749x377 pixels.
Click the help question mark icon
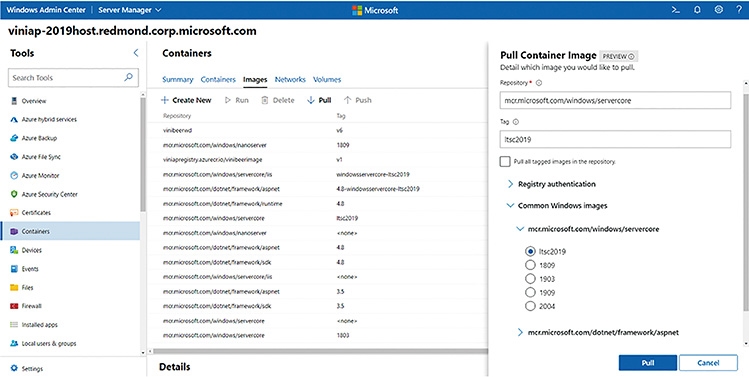pos(739,10)
